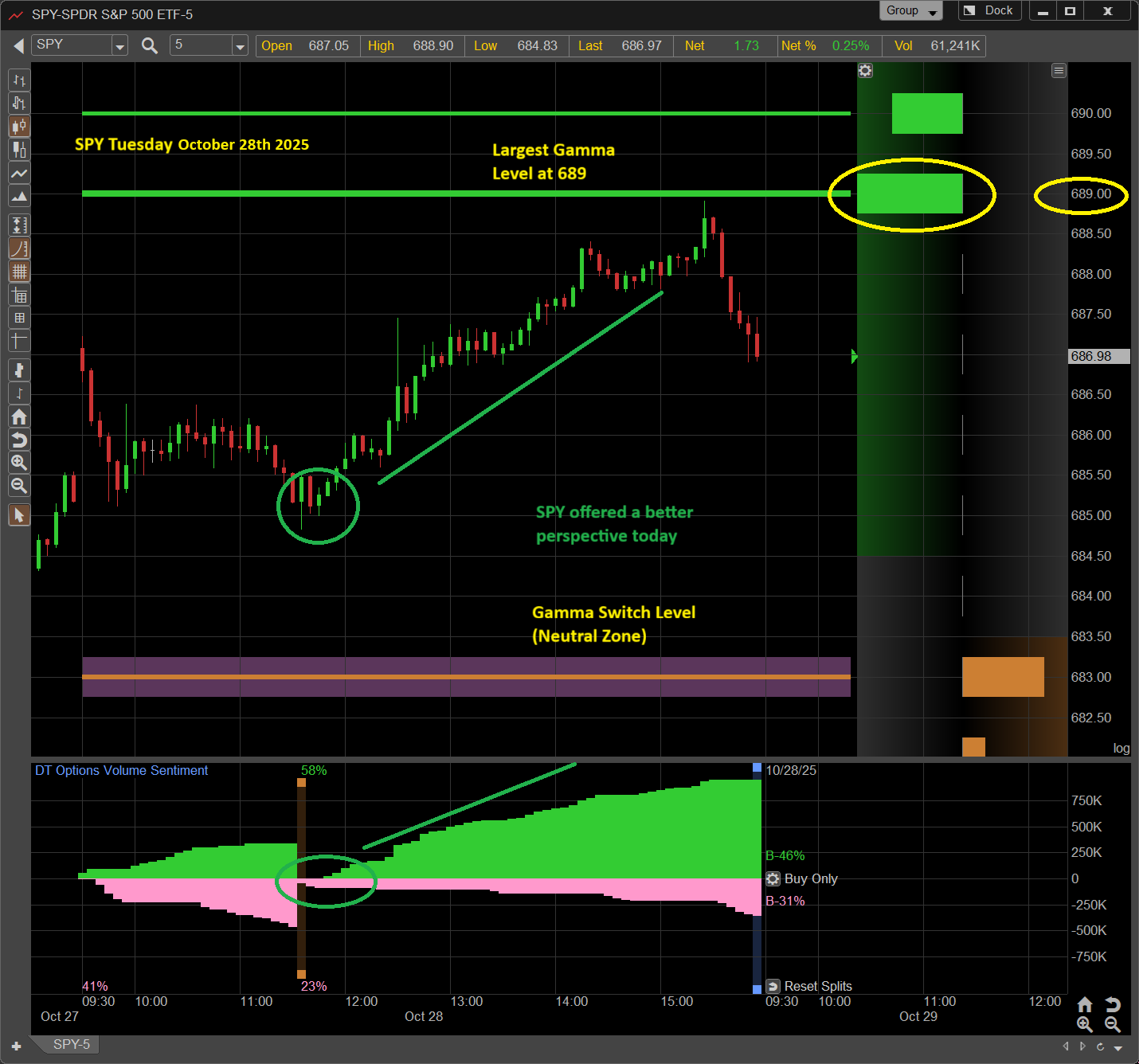The height and width of the screenshot is (1064, 1139).
Task: Toggle the candlestick chart style
Action: click(19, 127)
